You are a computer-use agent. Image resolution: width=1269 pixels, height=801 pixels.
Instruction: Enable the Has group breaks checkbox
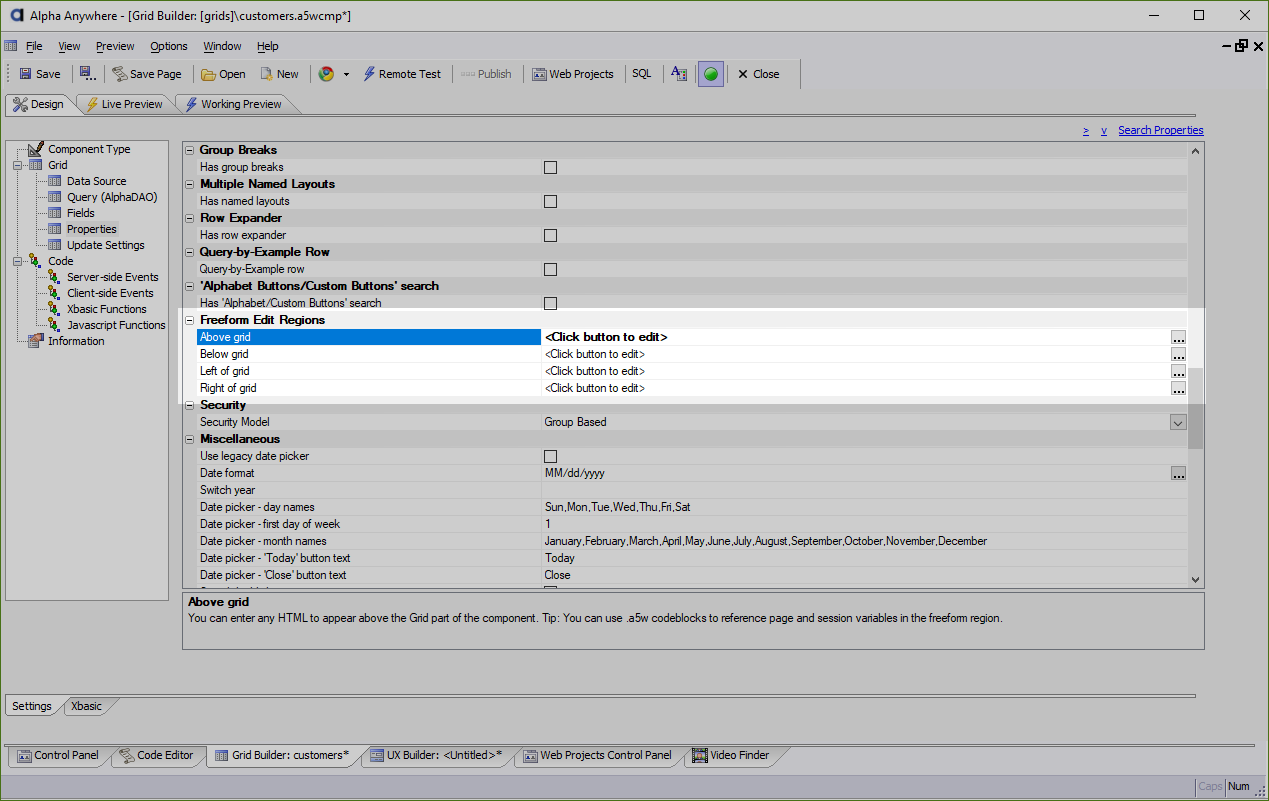coord(550,167)
